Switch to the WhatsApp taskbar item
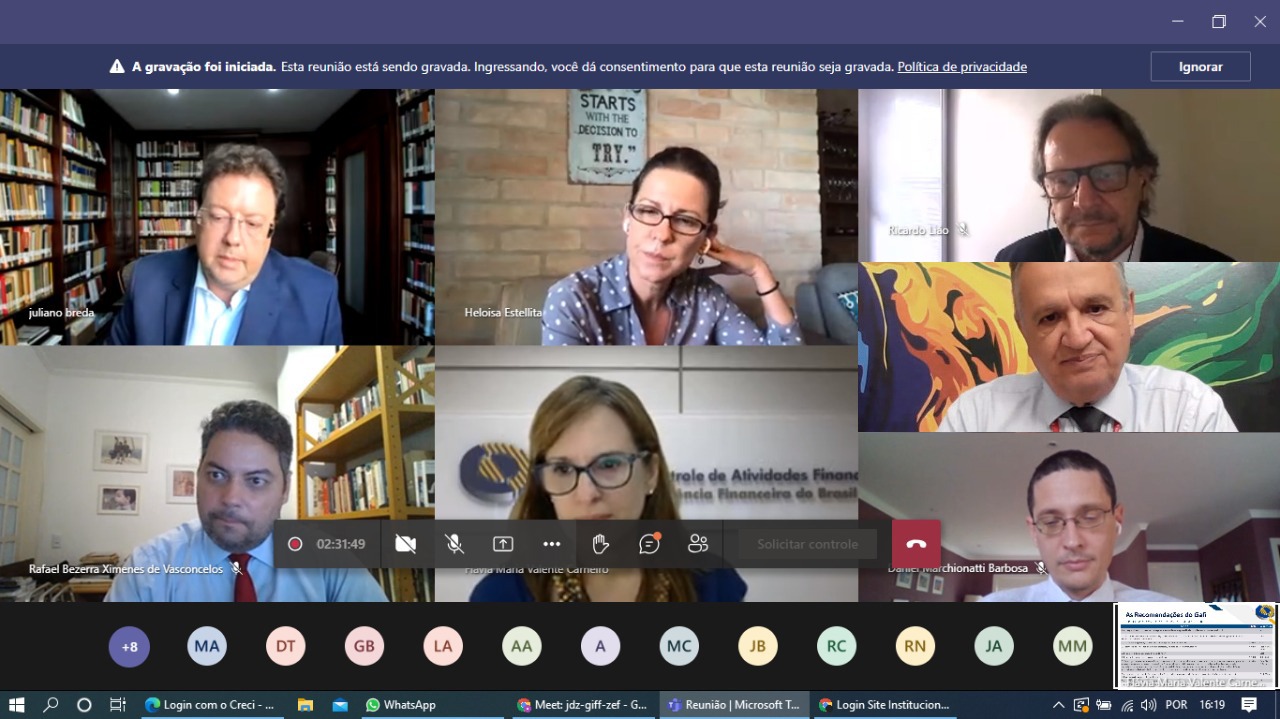Viewport: 1280px width, 719px height. [x=400, y=705]
